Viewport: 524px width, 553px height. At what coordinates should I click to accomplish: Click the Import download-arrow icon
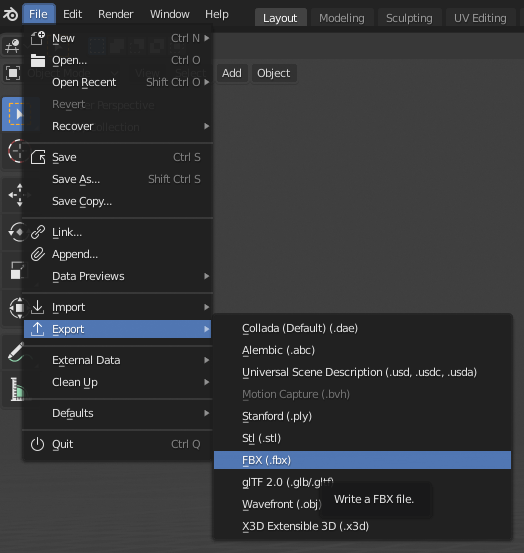(x=37, y=307)
